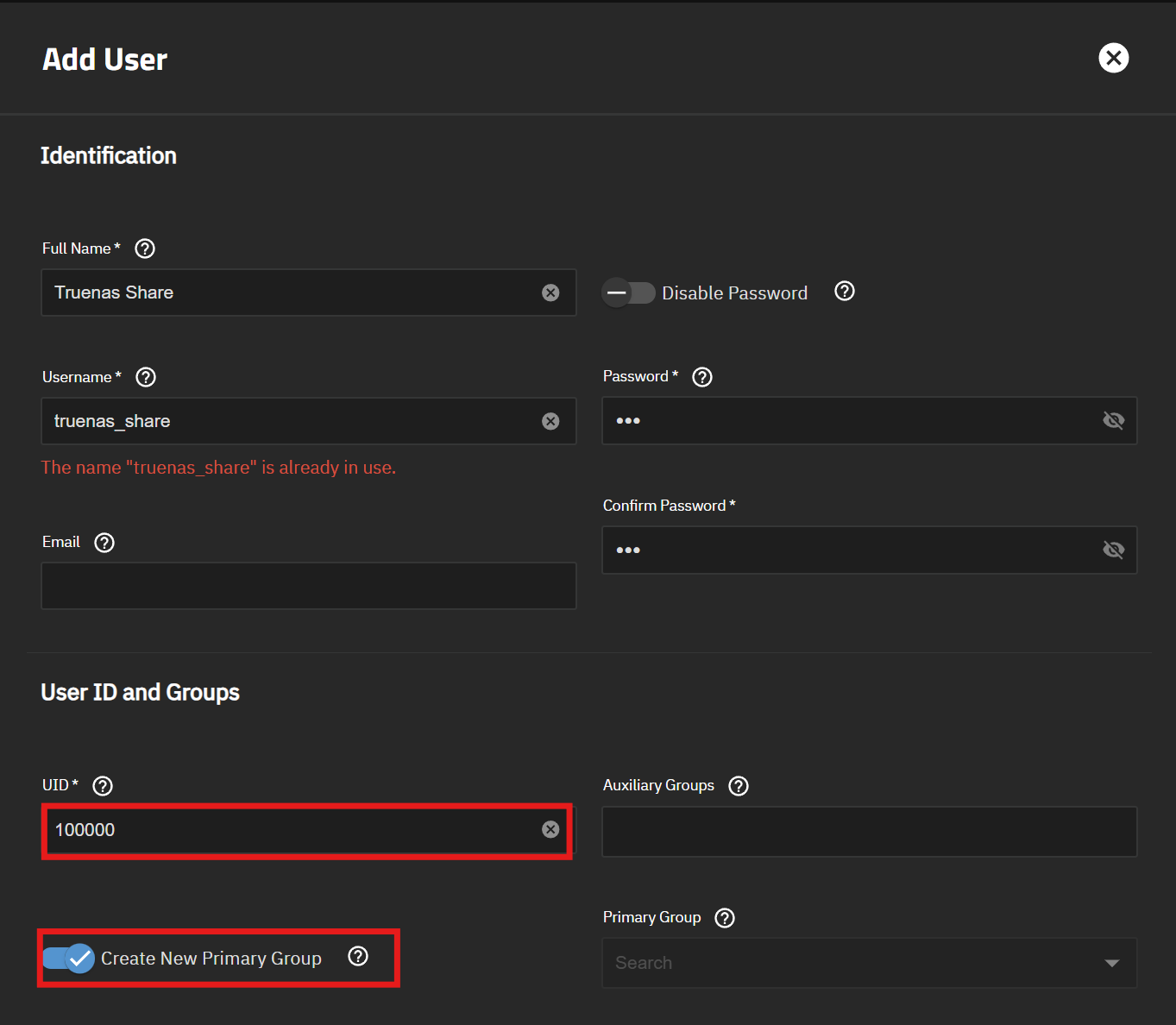Expand the Primary Group dropdown arrow
This screenshot has width=1176, height=1025.
[x=1111, y=963]
